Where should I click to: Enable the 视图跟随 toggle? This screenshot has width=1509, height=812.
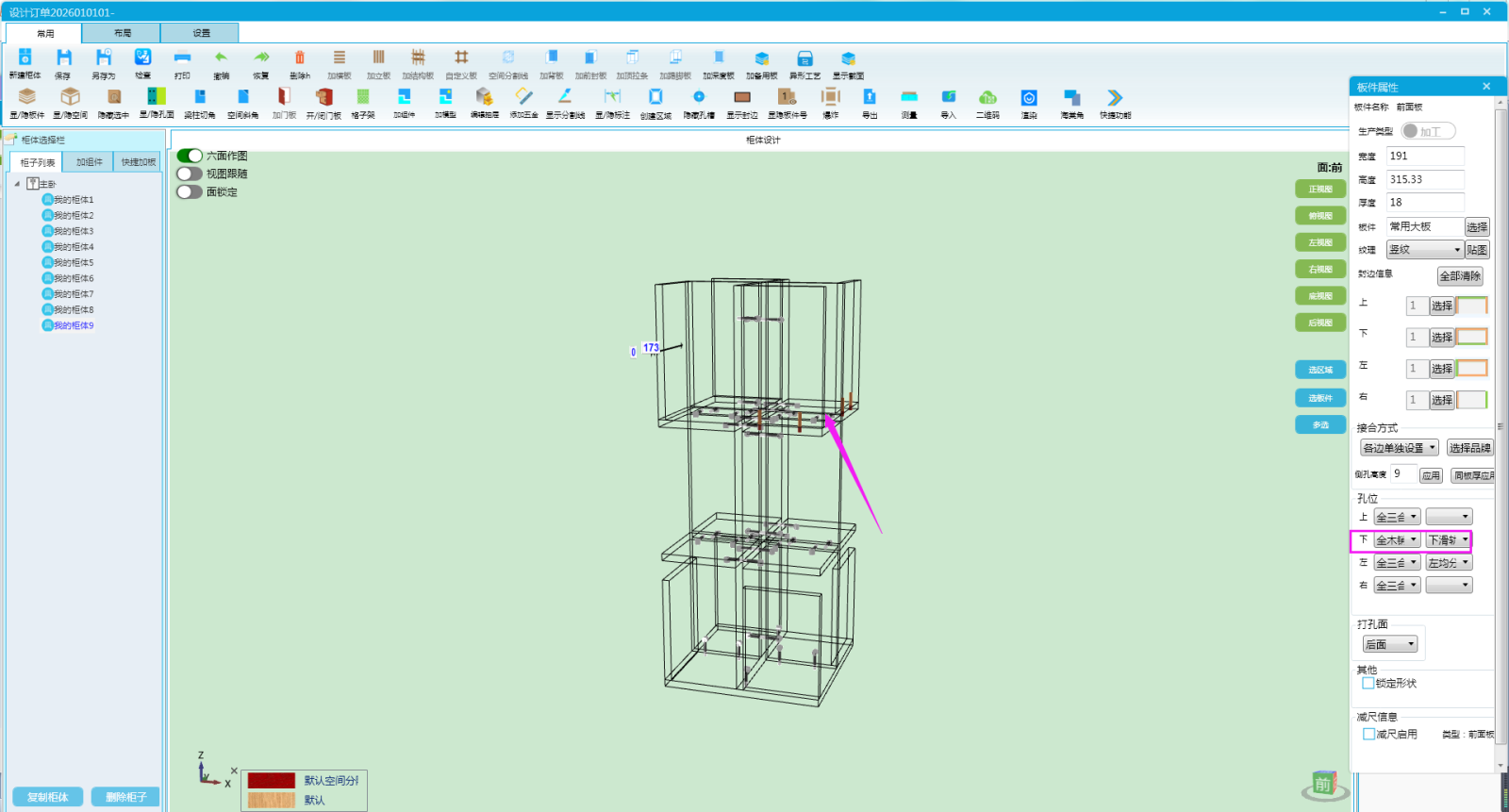(190, 174)
